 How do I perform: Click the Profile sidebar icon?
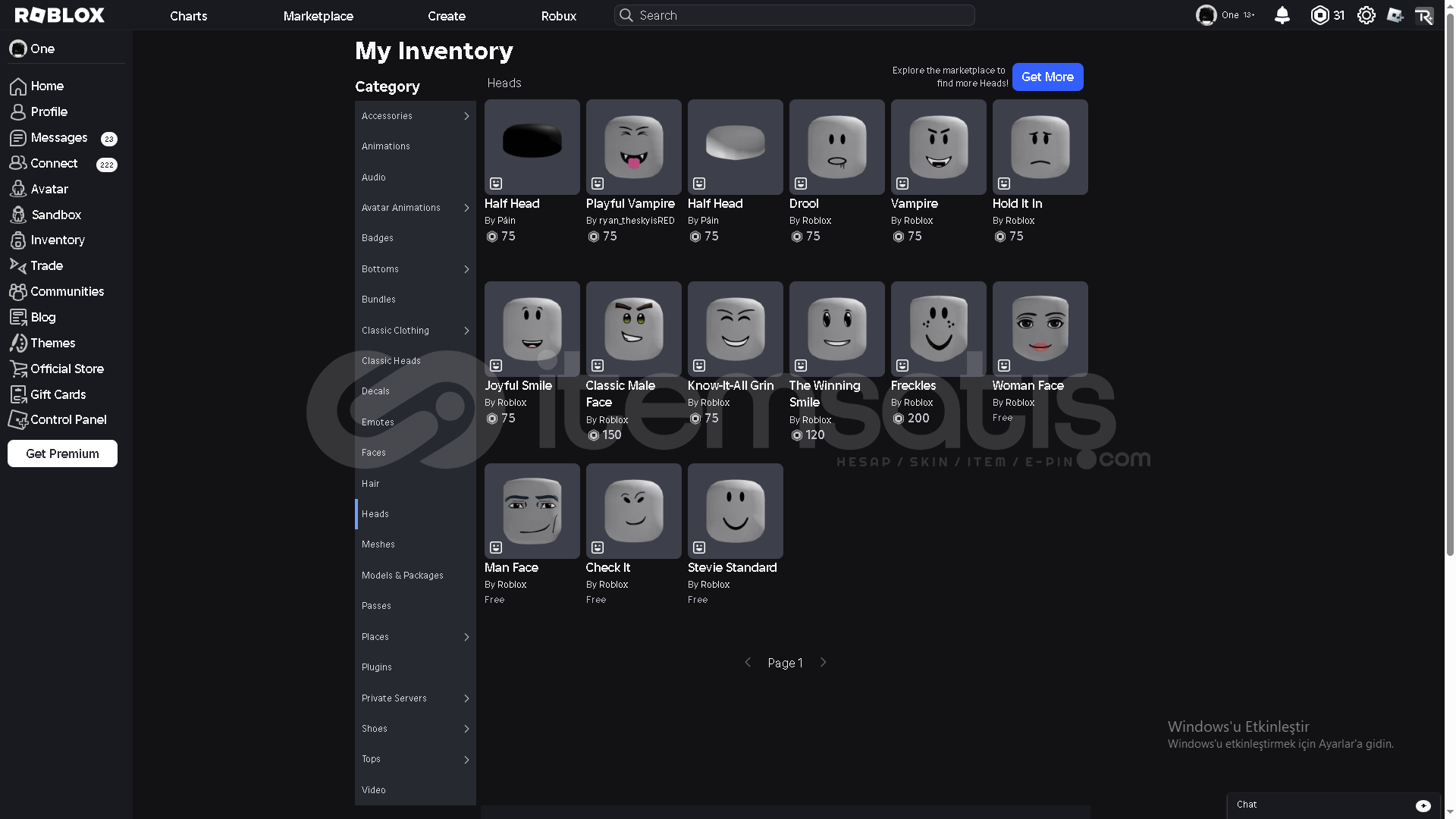coord(18,112)
